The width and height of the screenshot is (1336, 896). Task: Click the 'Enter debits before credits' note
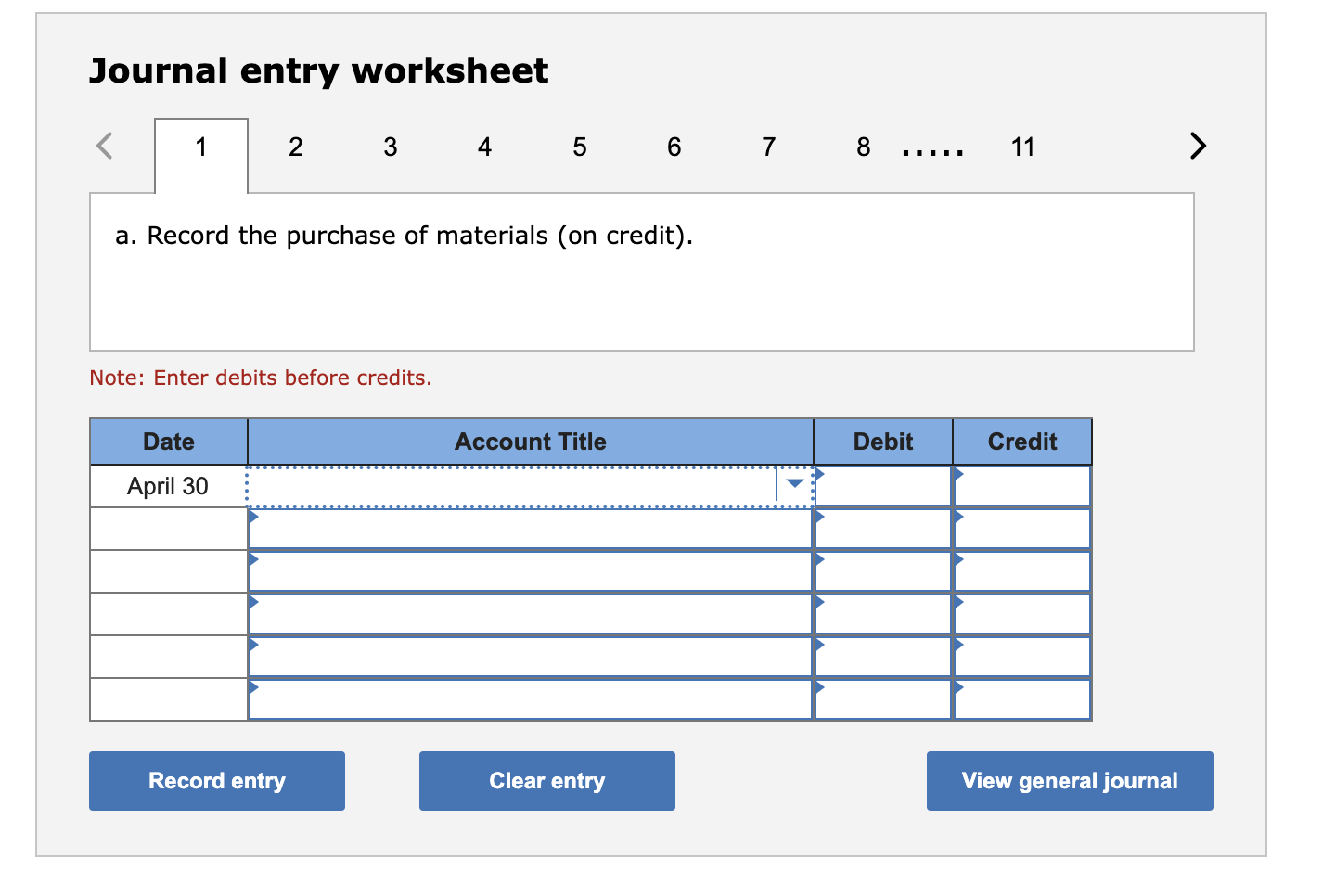click(x=261, y=378)
